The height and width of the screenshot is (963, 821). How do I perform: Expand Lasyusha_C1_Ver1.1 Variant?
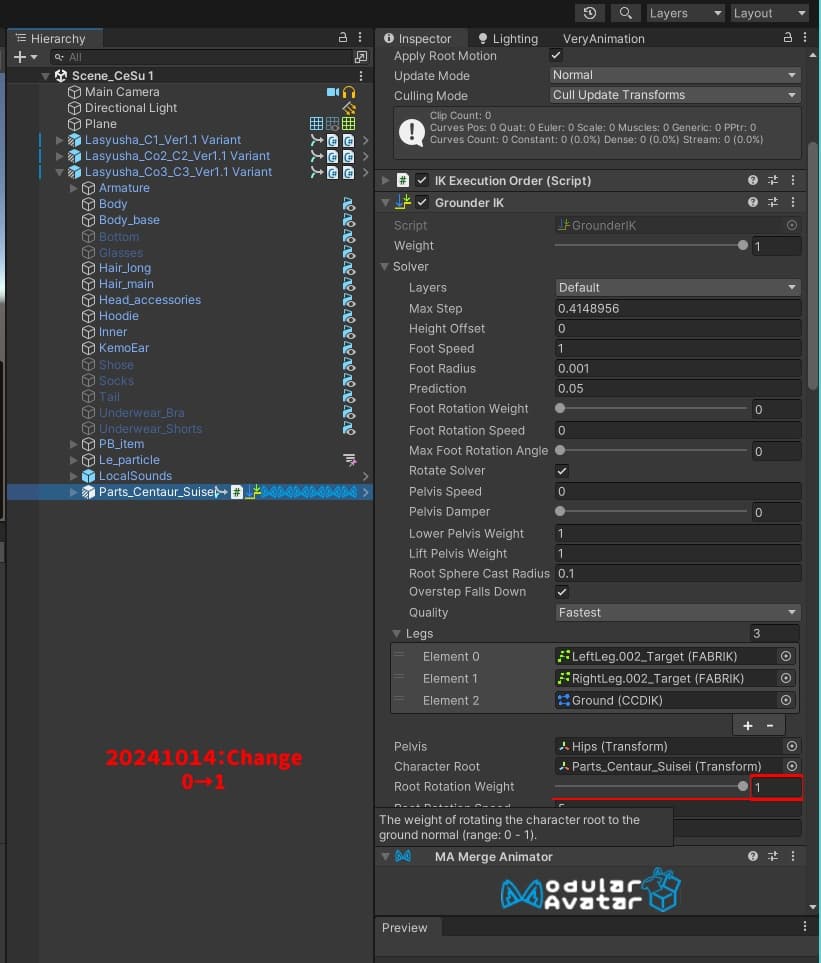[x=60, y=140]
